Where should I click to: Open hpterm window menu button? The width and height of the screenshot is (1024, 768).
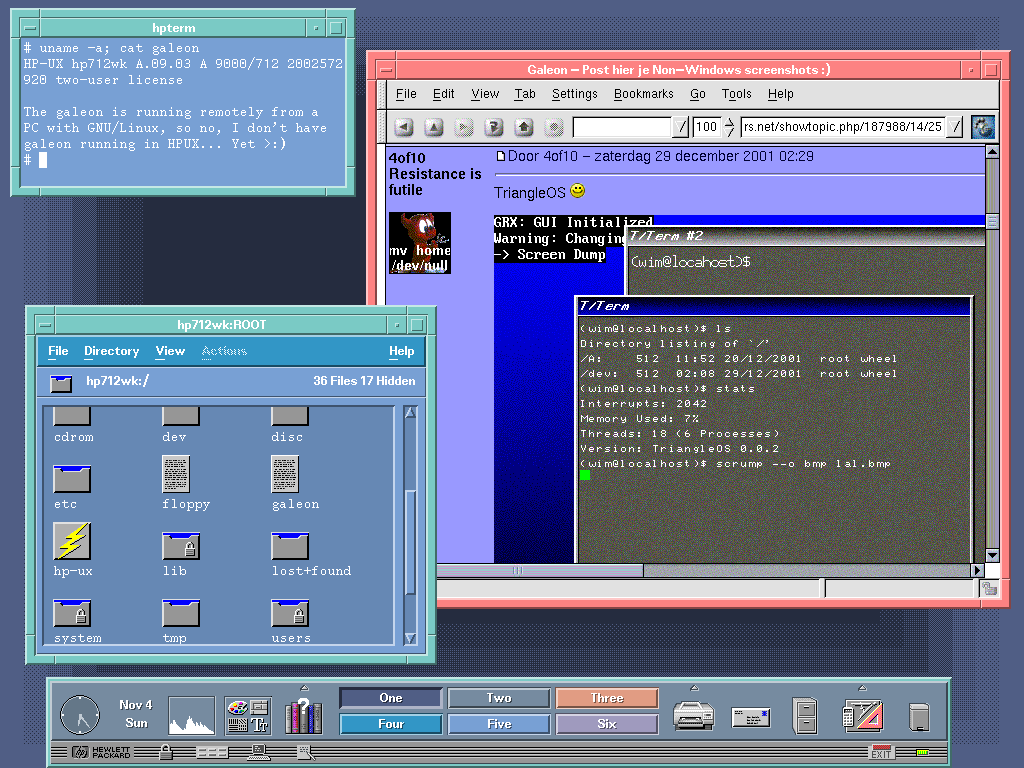pyautogui.click(x=30, y=28)
